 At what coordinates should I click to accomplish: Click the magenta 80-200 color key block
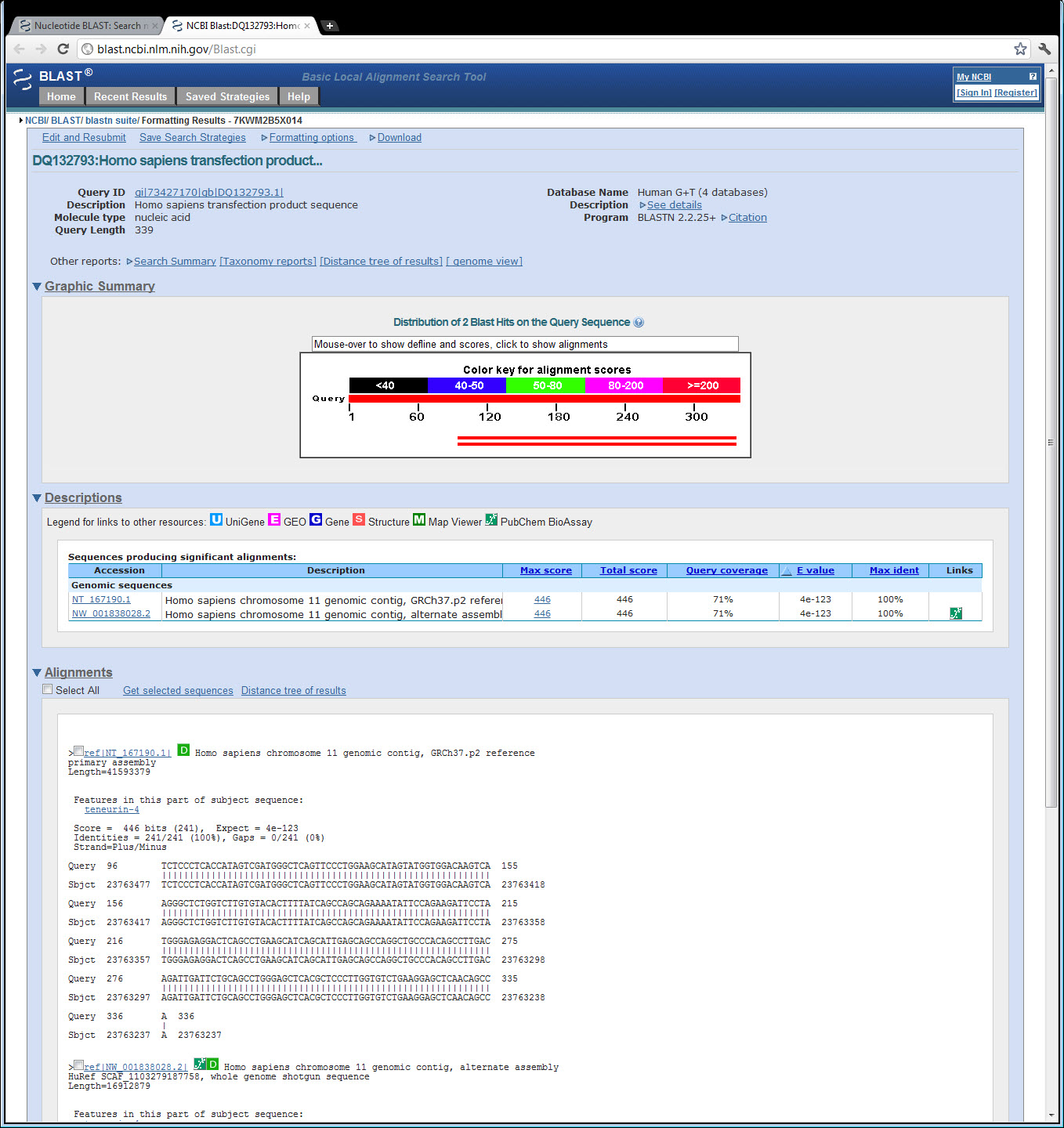point(624,385)
